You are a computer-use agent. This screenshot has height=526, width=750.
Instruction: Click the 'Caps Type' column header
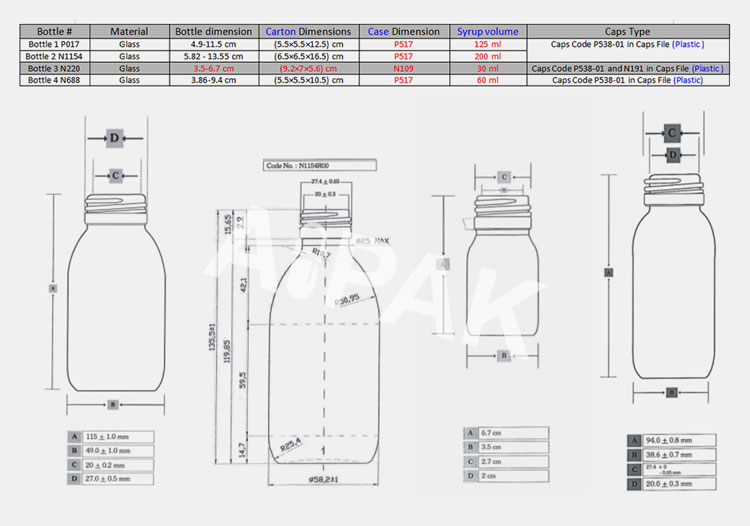coord(627,32)
